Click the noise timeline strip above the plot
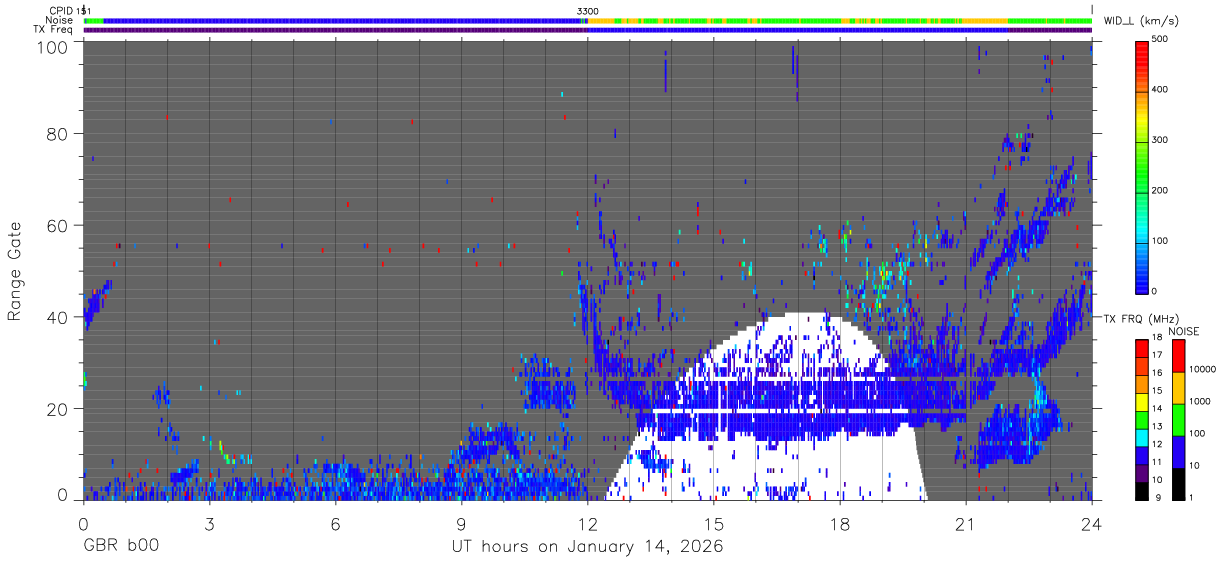The width and height of the screenshot is (1228, 567). (588, 20)
